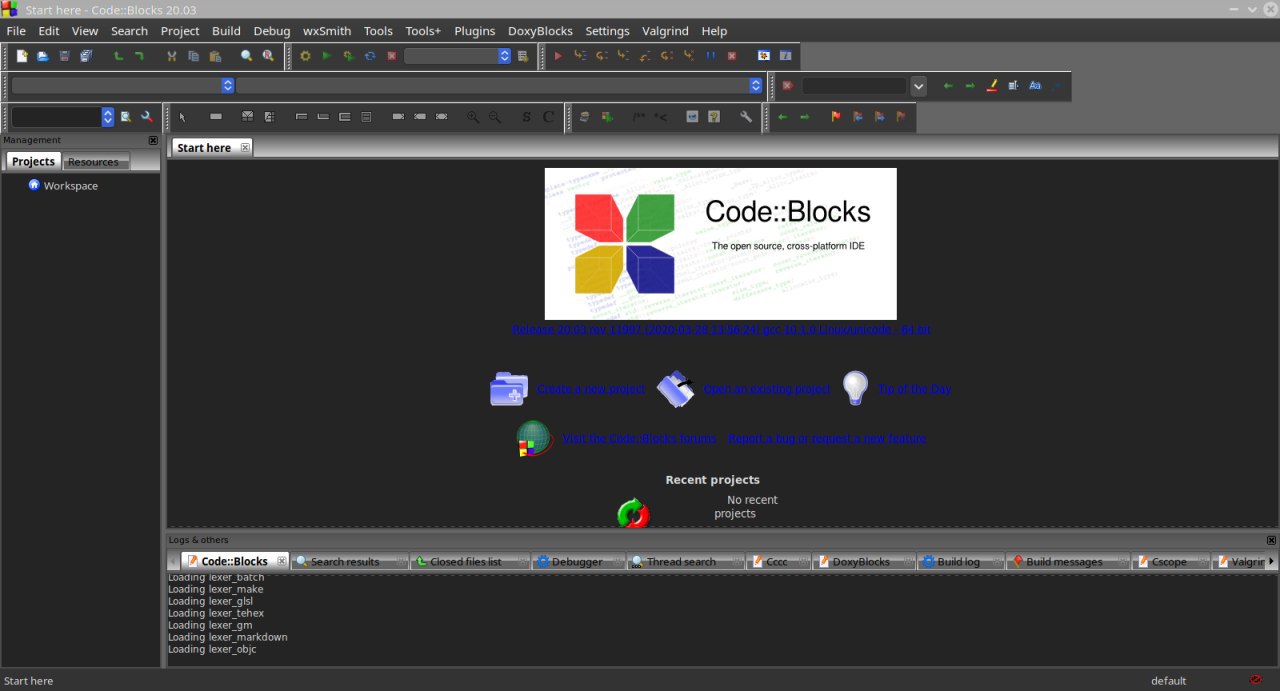Open the Debugging windows icon
The height and width of the screenshot is (691, 1280).
[763, 56]
